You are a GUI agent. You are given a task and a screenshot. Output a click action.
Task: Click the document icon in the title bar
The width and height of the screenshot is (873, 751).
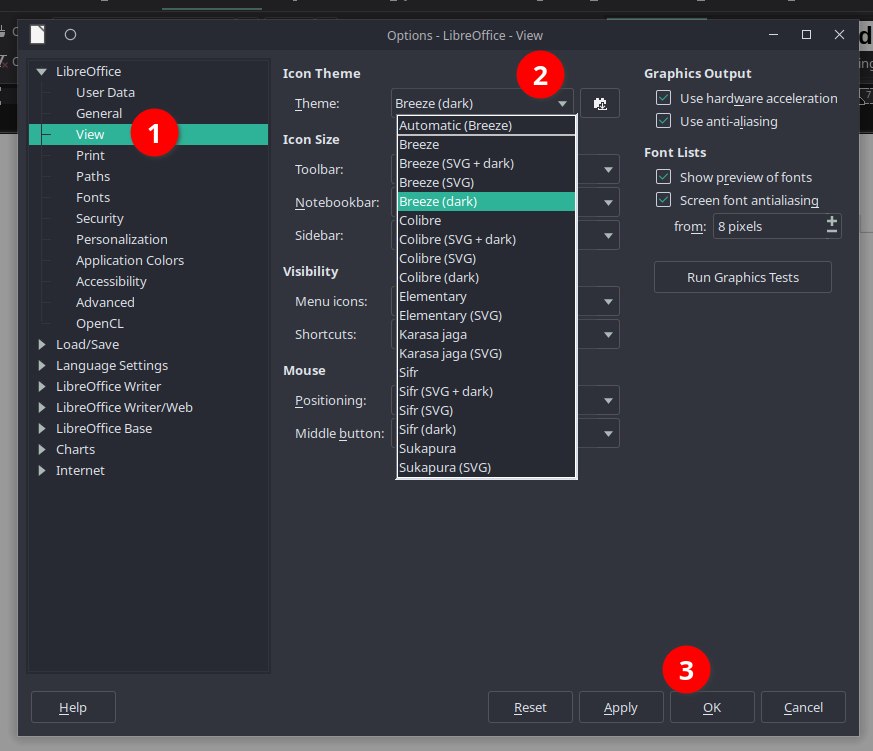(x=37, y=35)
